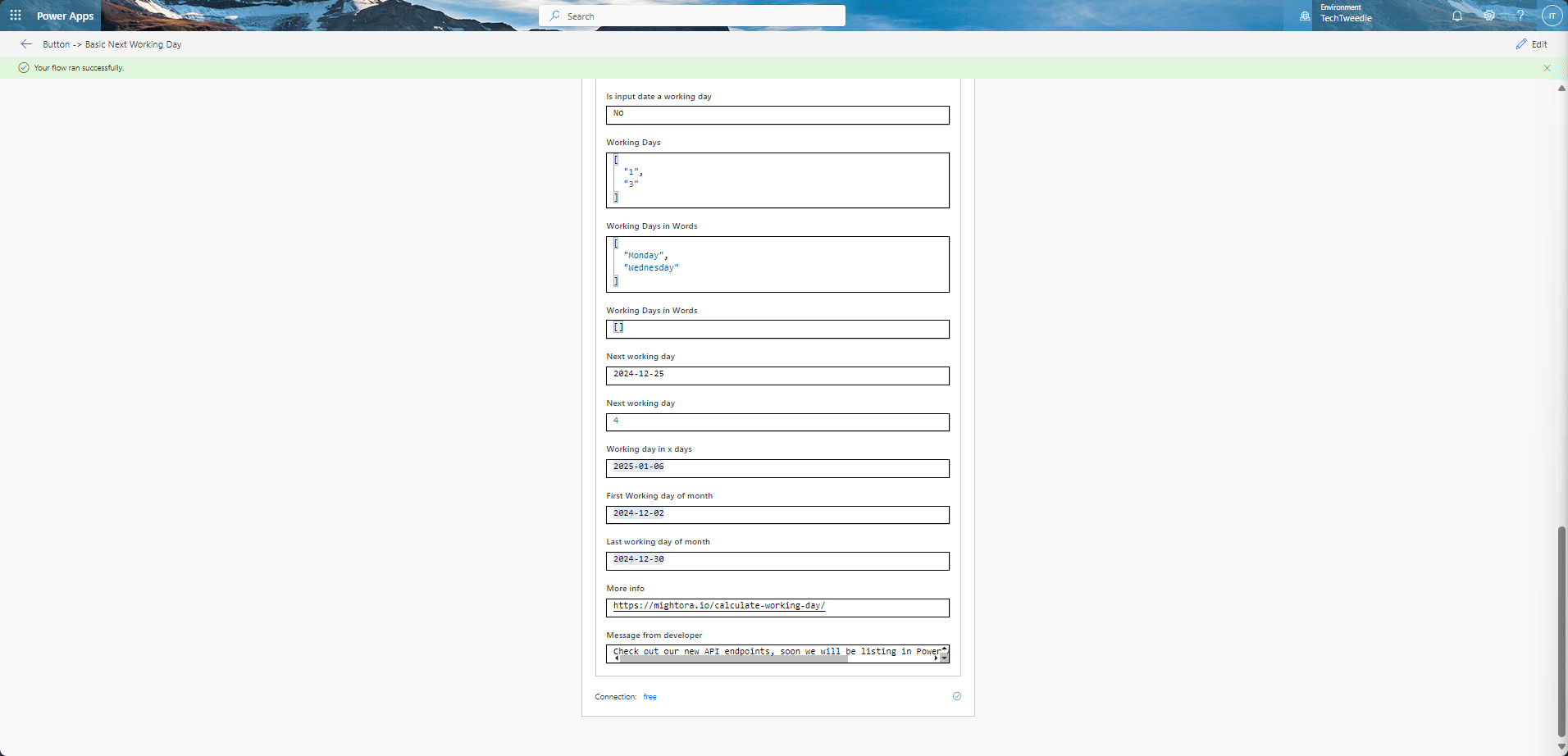This screenshot has width=1568, height=756.
Task: Click the Edit pencil icon
Action: click(1520, 44)
